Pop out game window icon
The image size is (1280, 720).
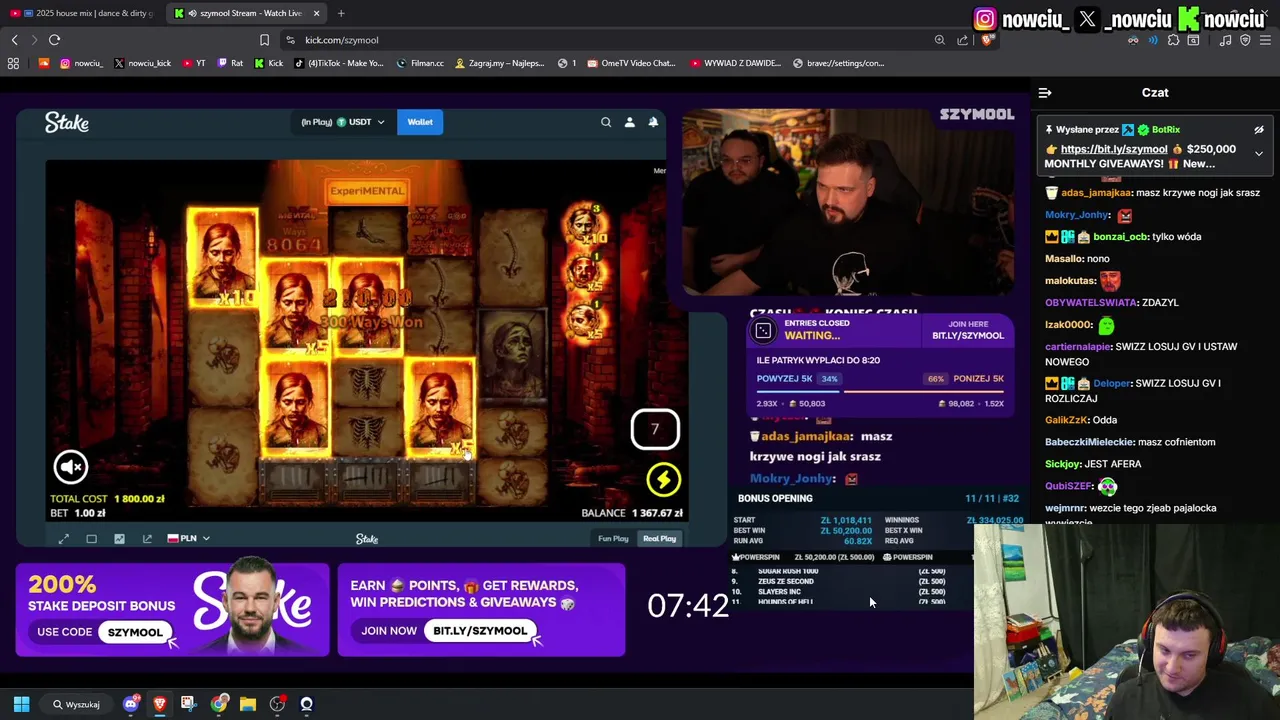[x=147, y=539]
